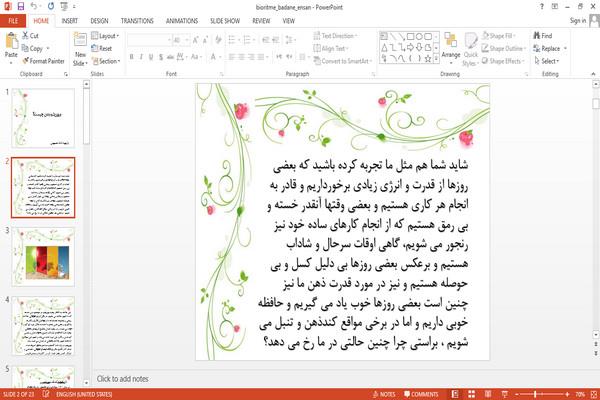Viewport: 600px width, 400px height.
Task: Click the Redo icon in quick access toolbar
Action: tap(51, 7)
